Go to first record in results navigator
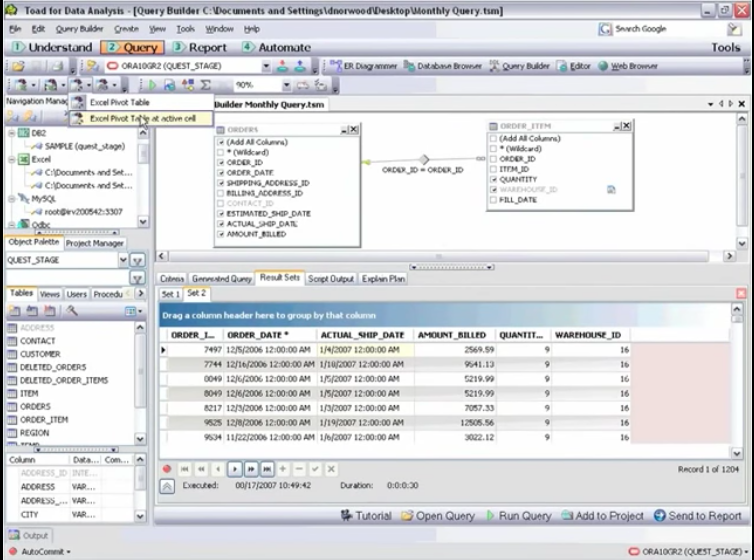The image size is (754, 560). [185, 469]
